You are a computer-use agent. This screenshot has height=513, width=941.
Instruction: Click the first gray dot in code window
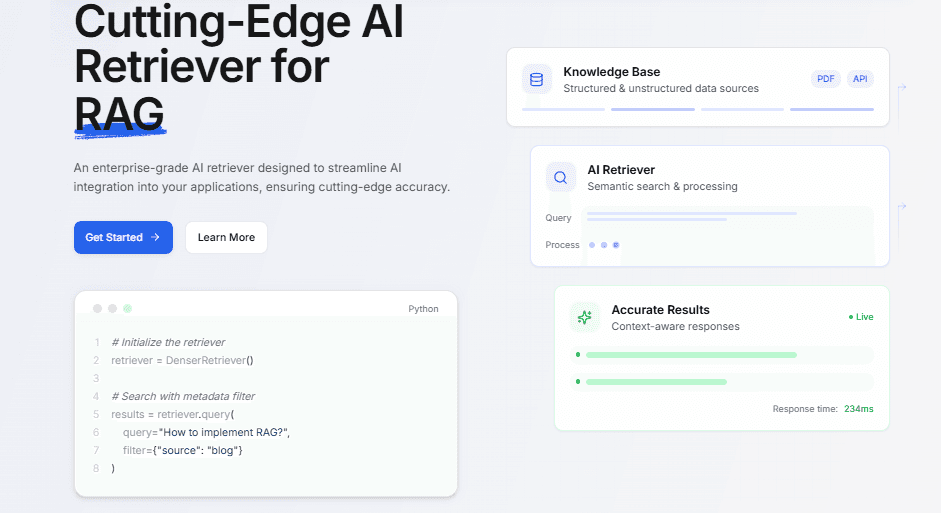tap(97, 308)
